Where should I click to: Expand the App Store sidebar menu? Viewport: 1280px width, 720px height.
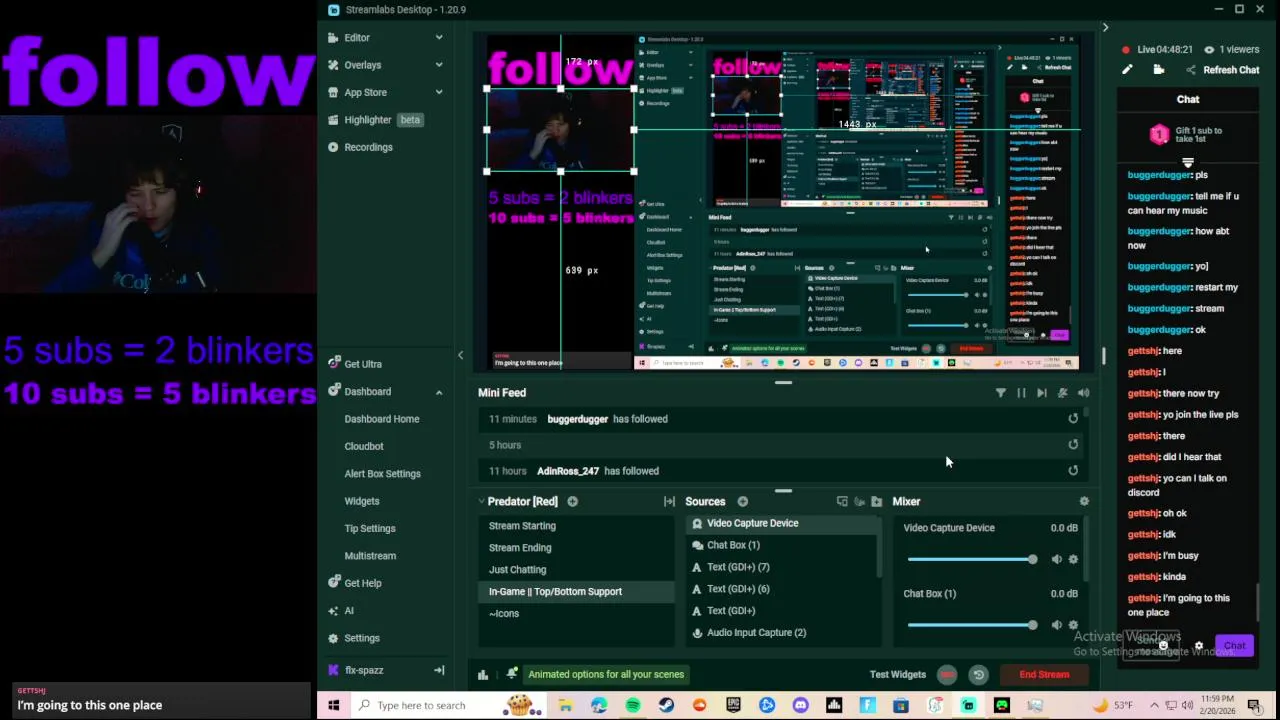pyautogui.click(x=438, y=92)
